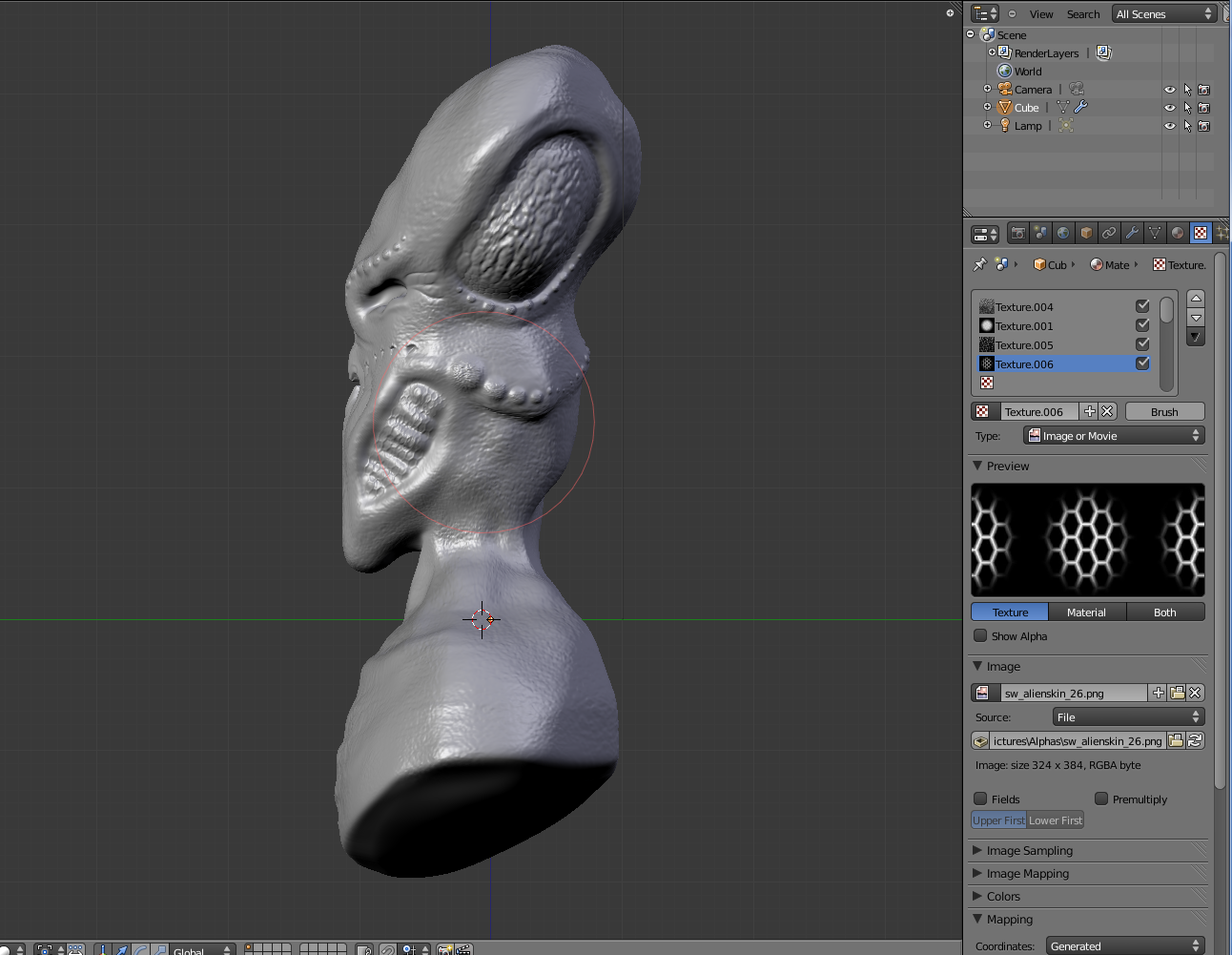Open the All Scenes dropdown
The image size is (1232, 955).
coord(1163,13)
